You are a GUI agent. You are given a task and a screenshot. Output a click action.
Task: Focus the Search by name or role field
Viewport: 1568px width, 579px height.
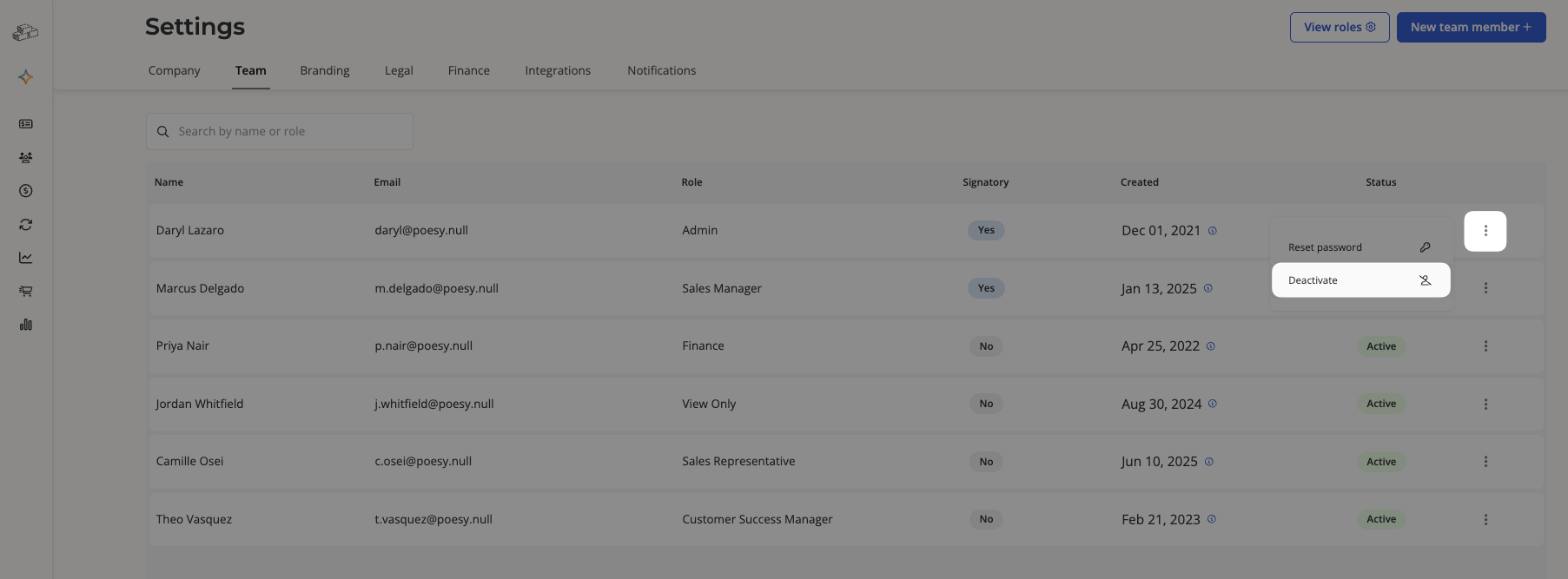pos(280,131)
